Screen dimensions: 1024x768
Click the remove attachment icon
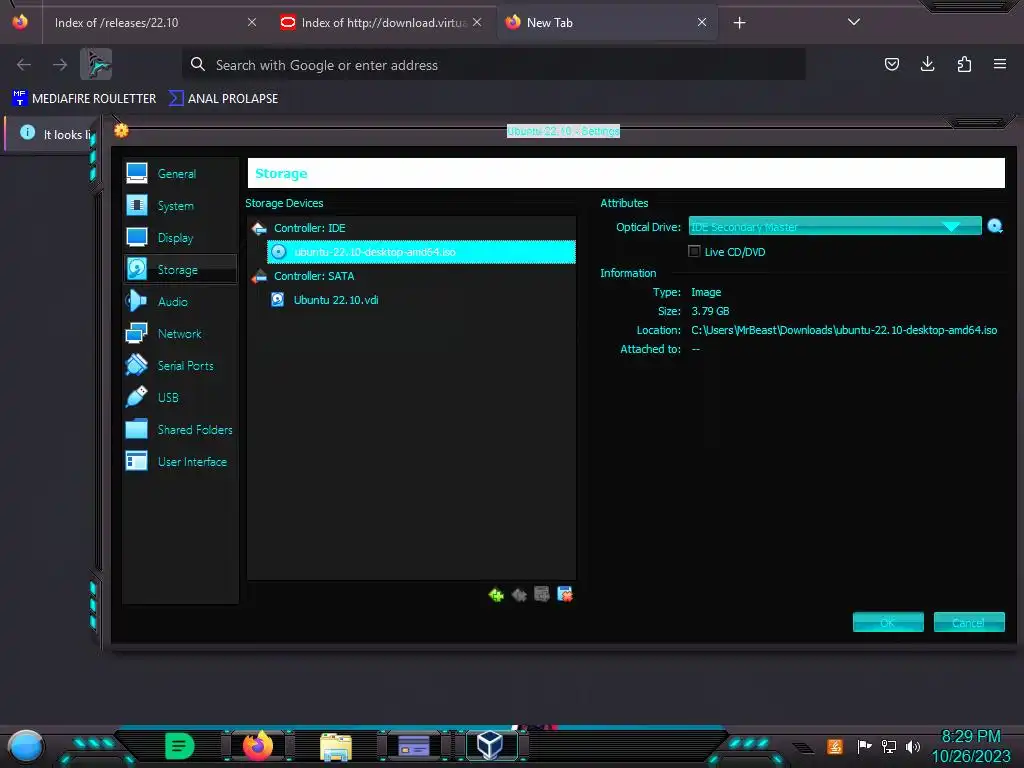pos(565,594)
